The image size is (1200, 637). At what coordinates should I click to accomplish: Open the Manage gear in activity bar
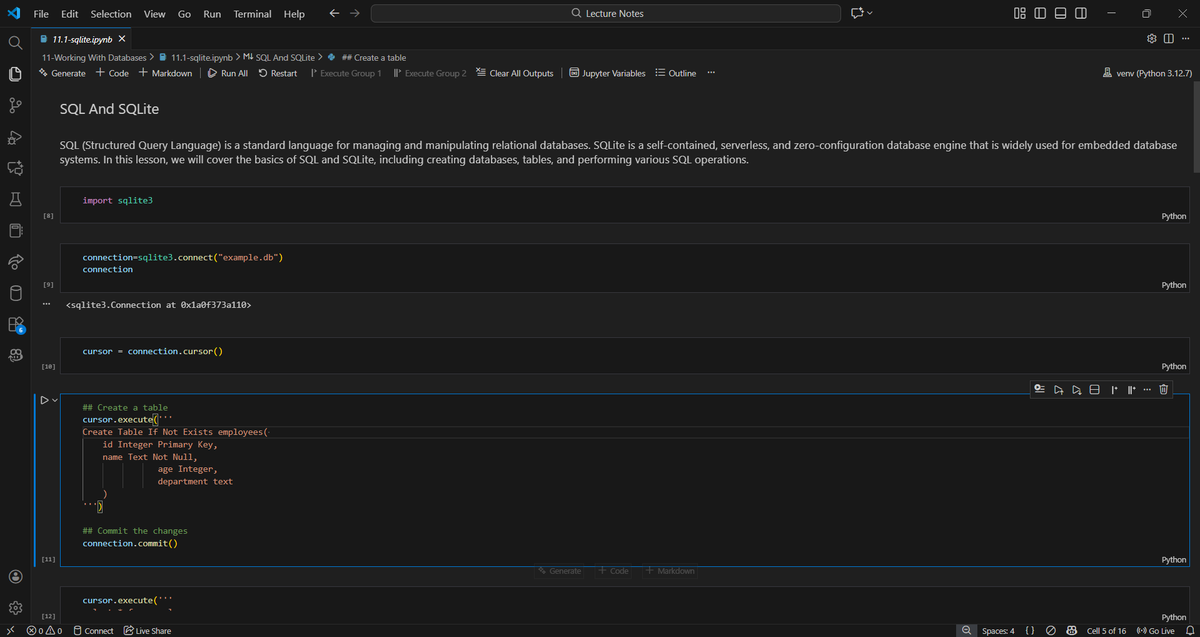pos(15,607)
